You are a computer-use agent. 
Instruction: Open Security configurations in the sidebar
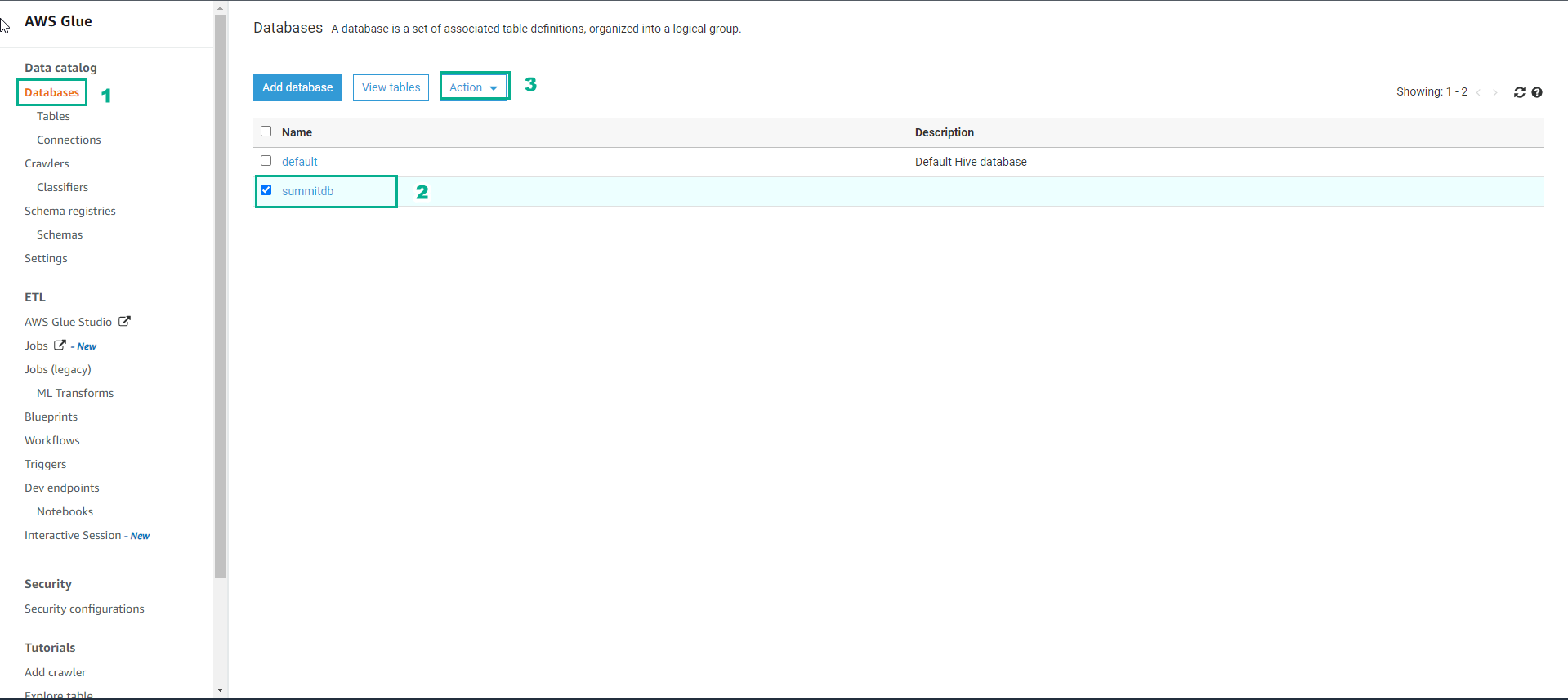pyautogui.click(x=84, y=609)
